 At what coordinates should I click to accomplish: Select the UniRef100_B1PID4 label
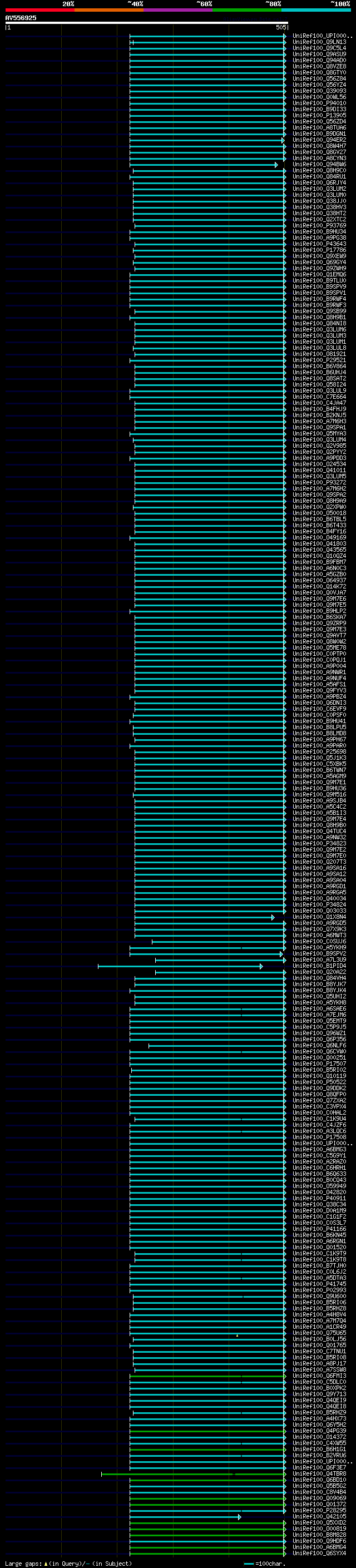click(x=319, y=966)
